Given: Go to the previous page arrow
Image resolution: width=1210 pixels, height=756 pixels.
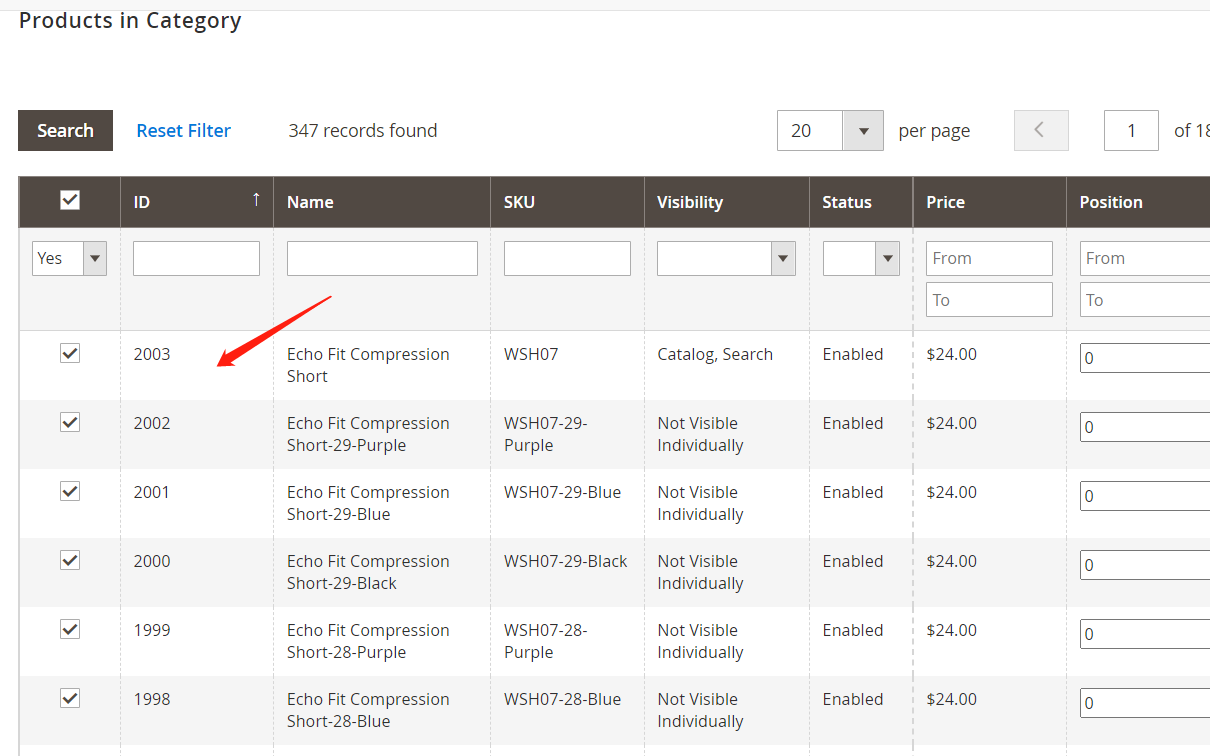Looking at the screenshot, I should coord(1041,131).
